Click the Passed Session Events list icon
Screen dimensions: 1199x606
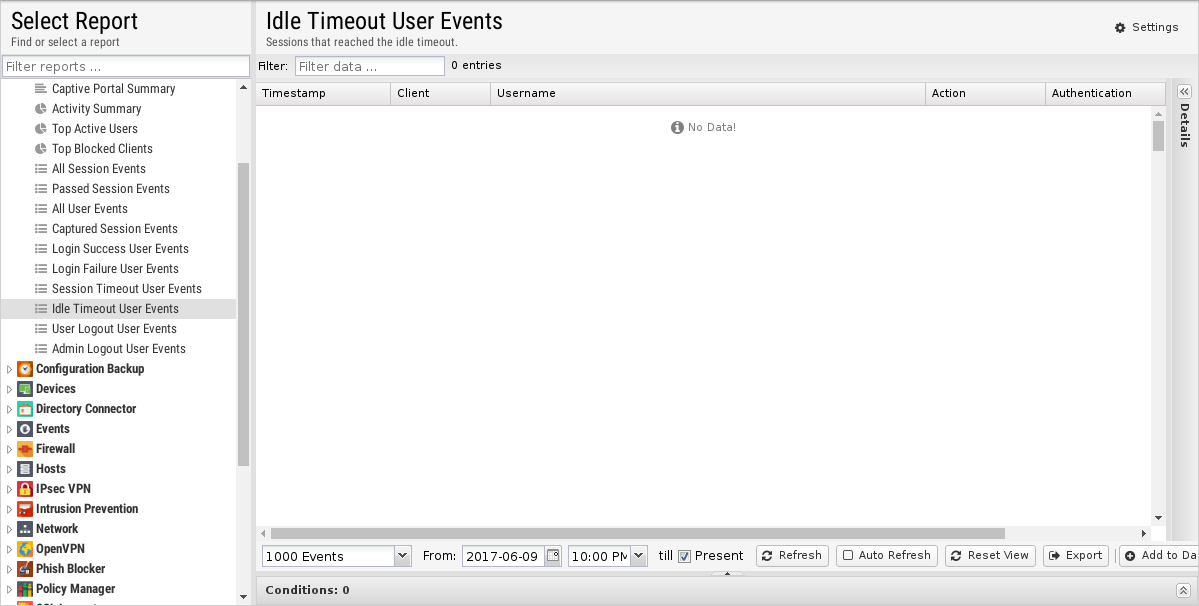[41, 189]
